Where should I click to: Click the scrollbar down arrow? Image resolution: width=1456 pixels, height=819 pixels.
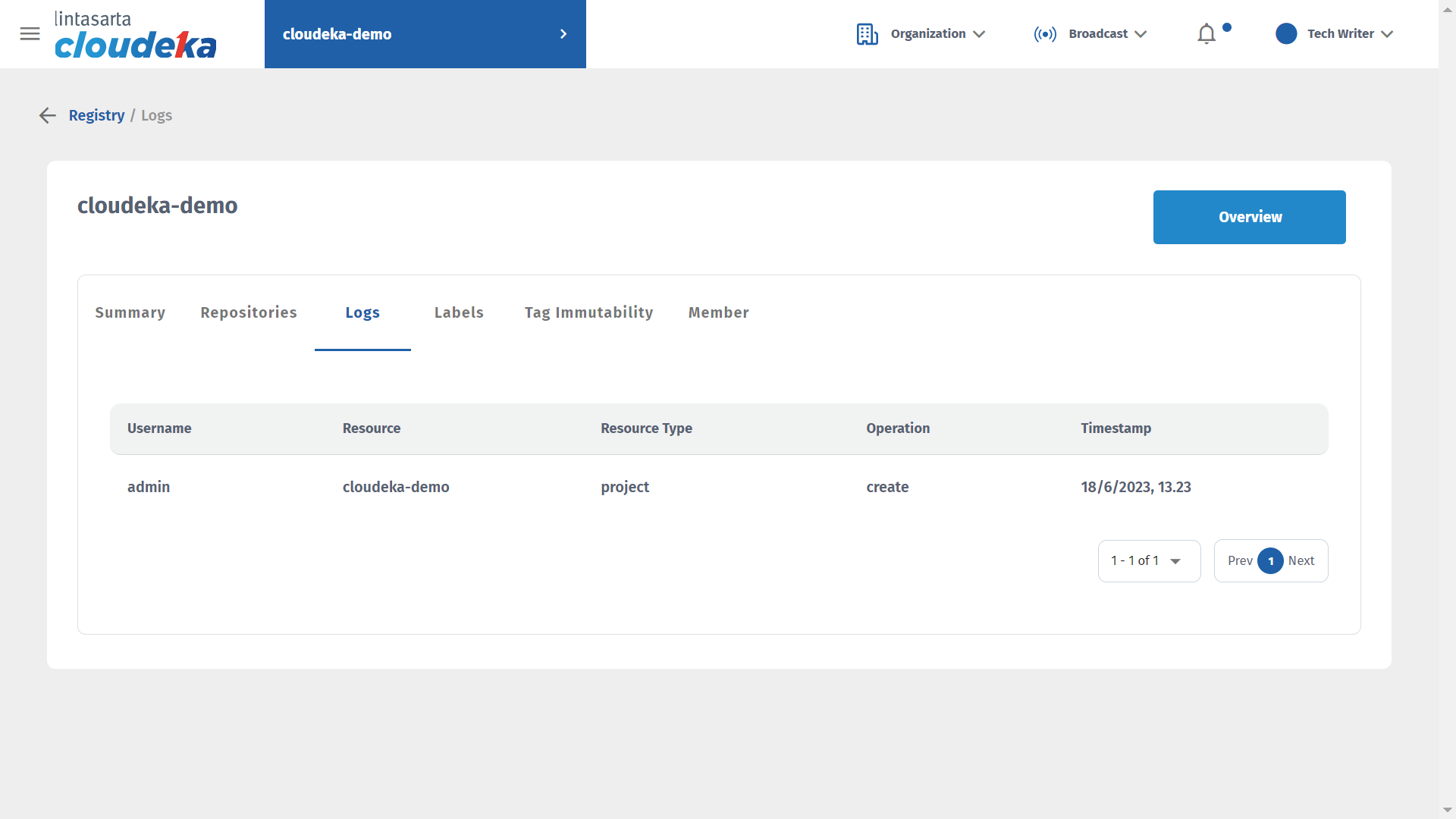1447,810
